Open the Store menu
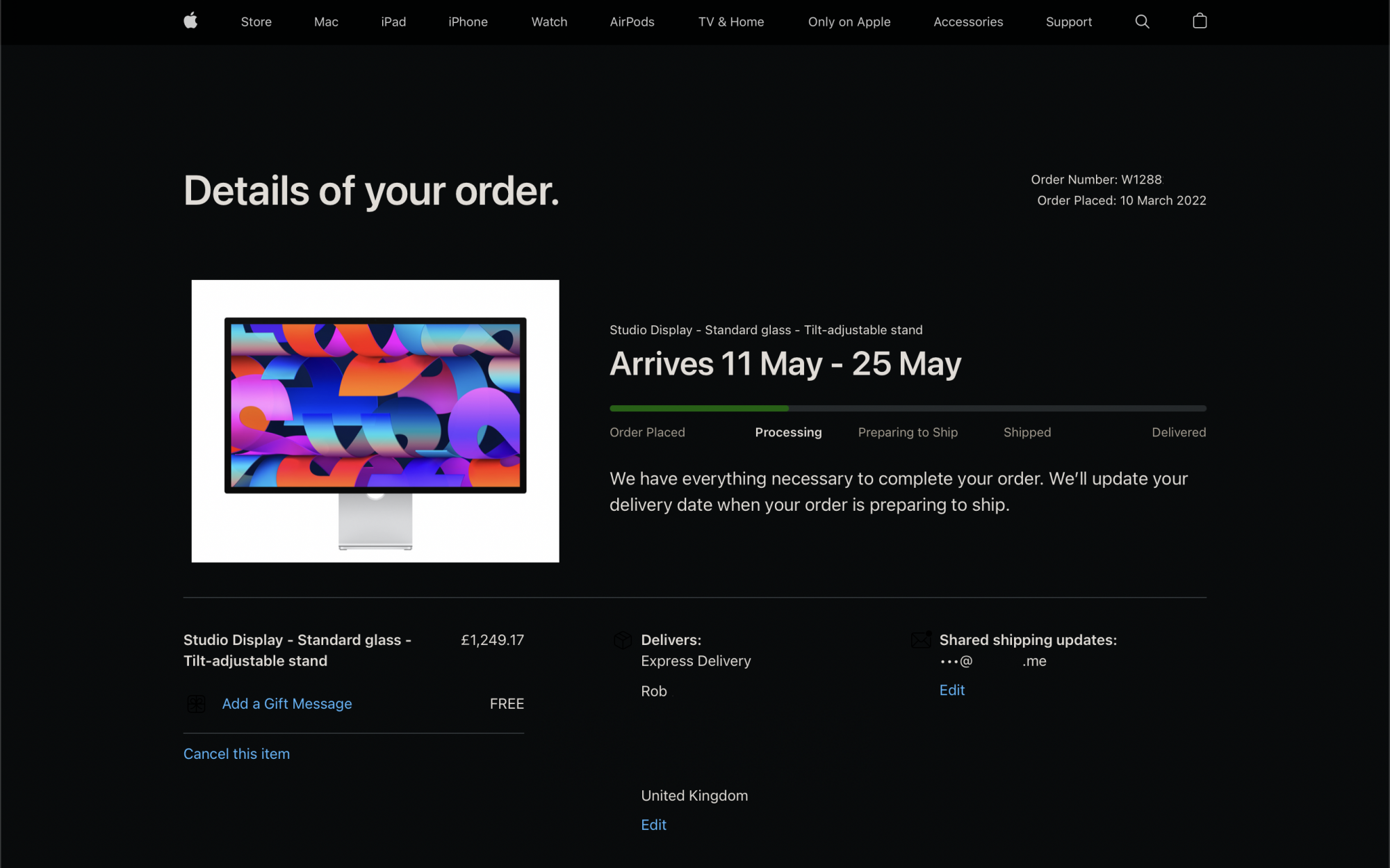The image size is (1390, 868). [x=256, y=22]
